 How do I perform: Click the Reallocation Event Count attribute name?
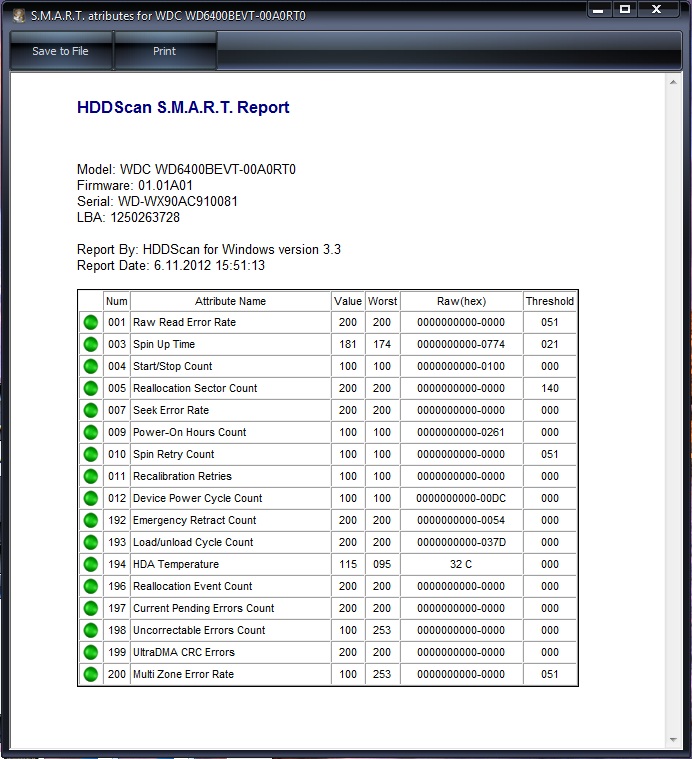(193, 587)
